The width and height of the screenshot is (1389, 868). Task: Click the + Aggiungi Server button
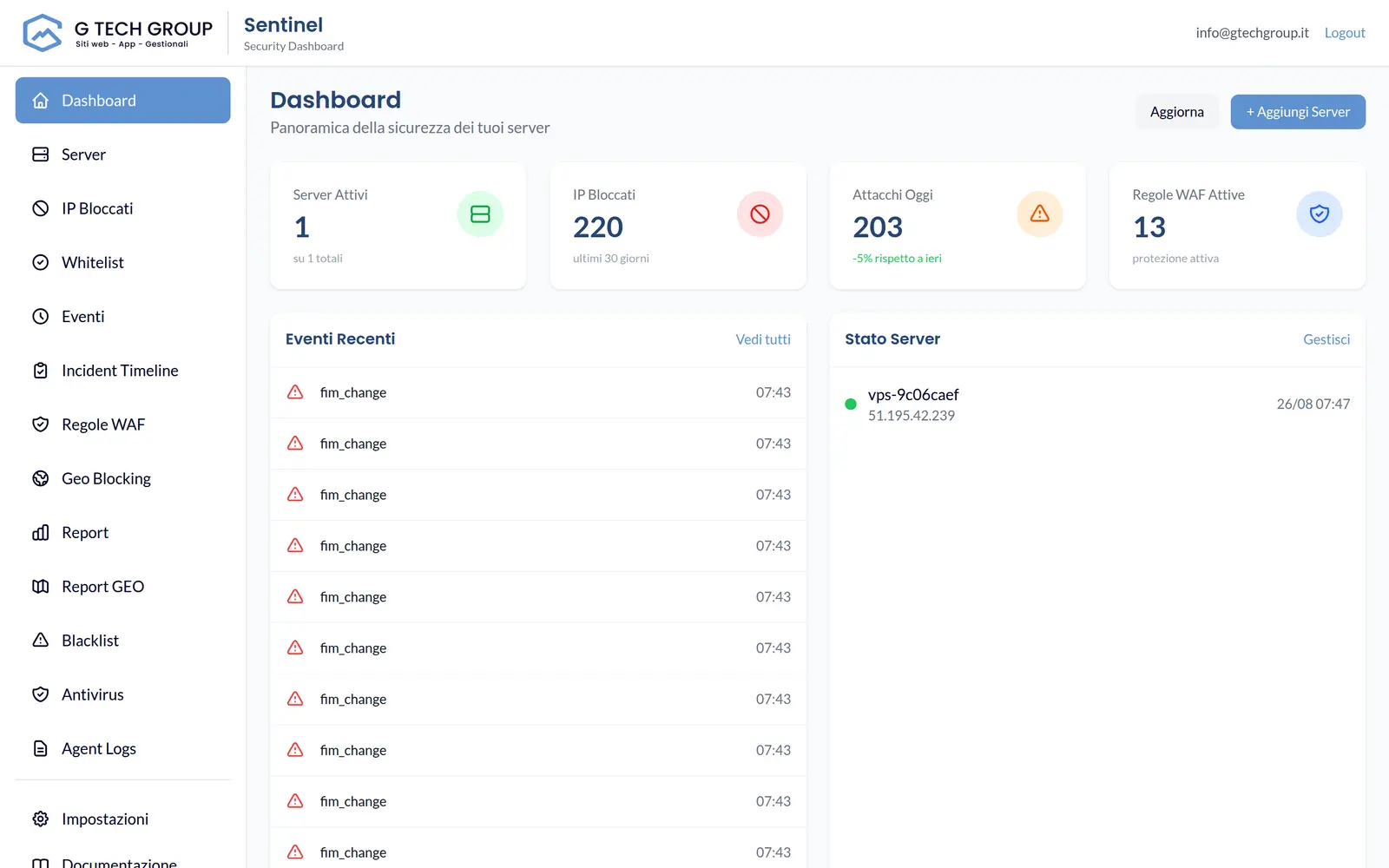point(1298,112)
